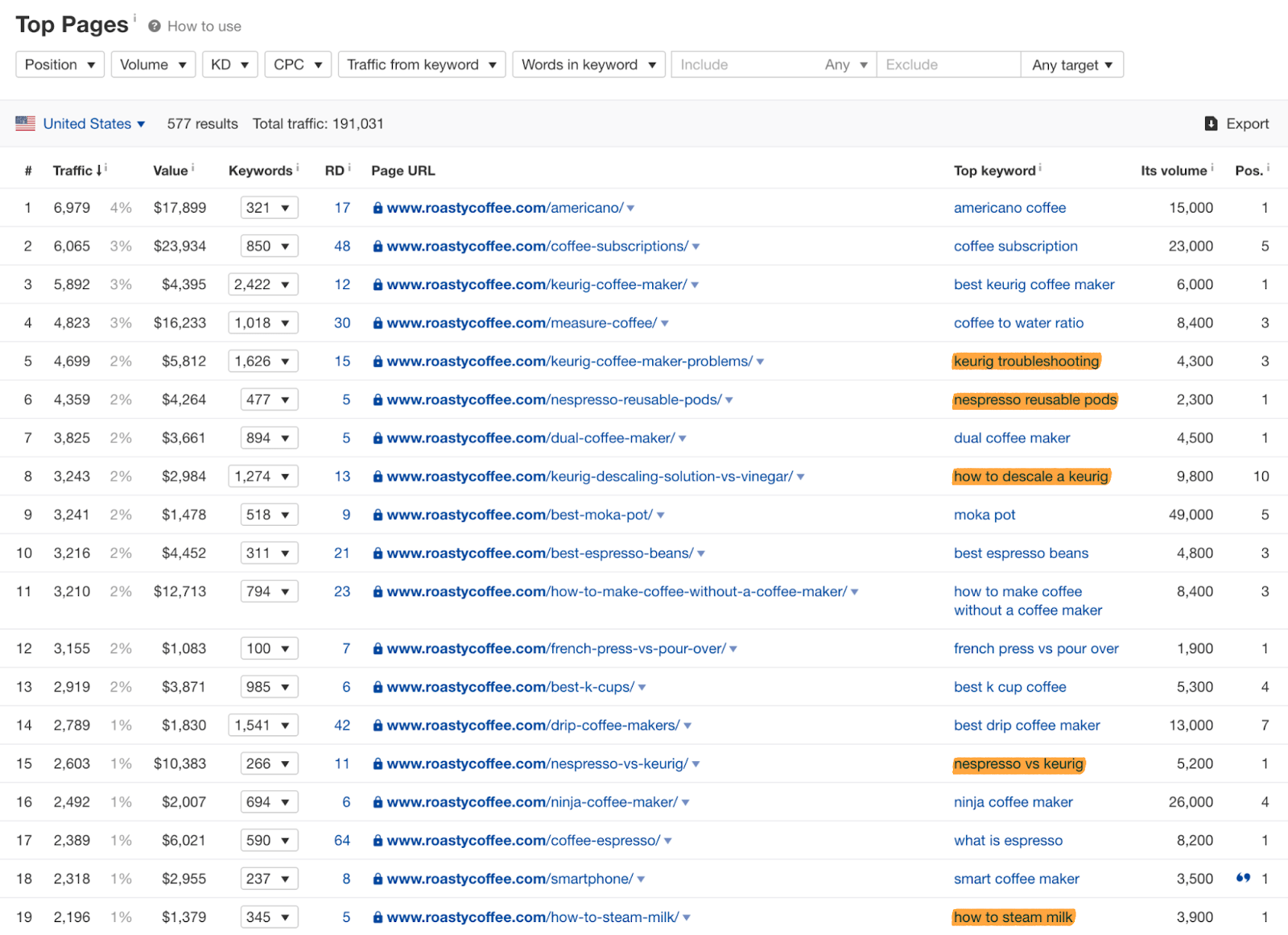The height and width of the screenshot is (935, 1288).
Task: Click the How to use help icon
Action: click(155, 27)
